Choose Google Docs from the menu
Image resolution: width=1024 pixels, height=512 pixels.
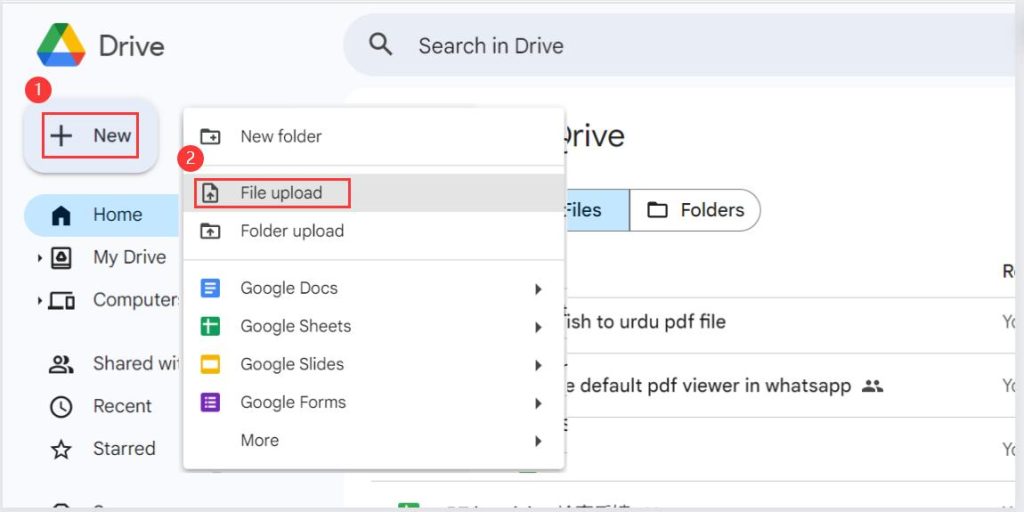coord(374,288)
